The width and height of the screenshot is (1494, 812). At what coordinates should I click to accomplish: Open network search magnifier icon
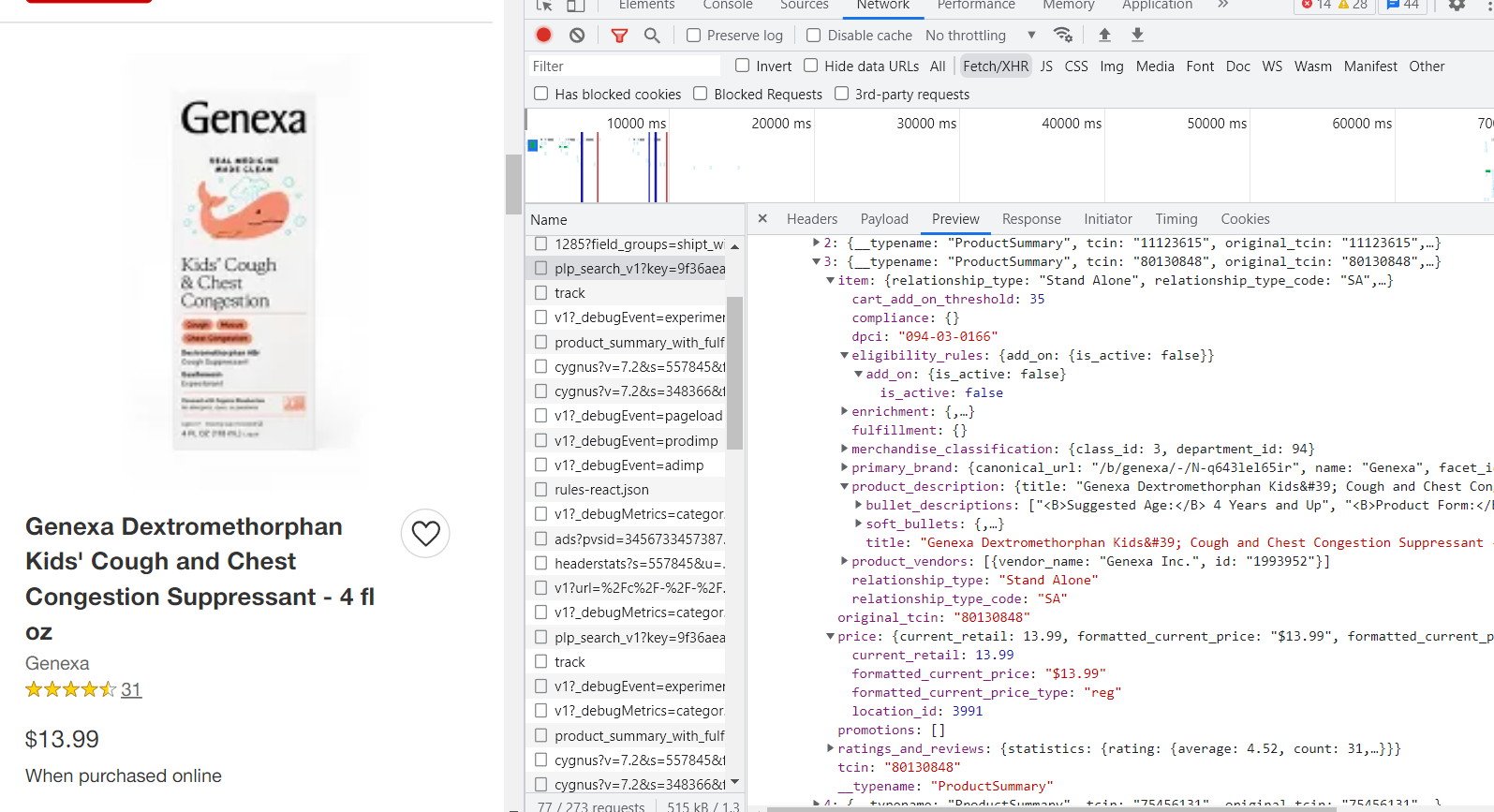point(652,36)
